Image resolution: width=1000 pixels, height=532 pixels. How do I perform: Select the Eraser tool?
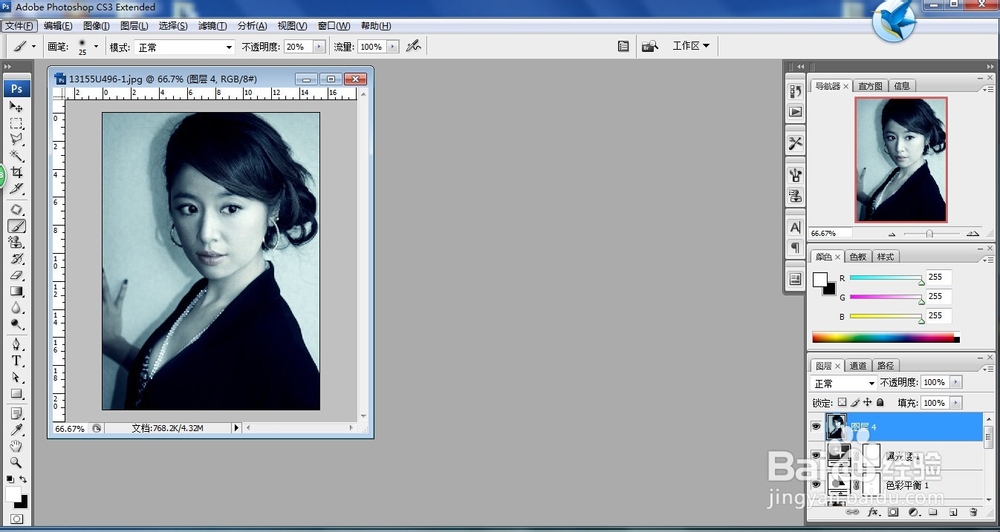(x=16, y=276)
